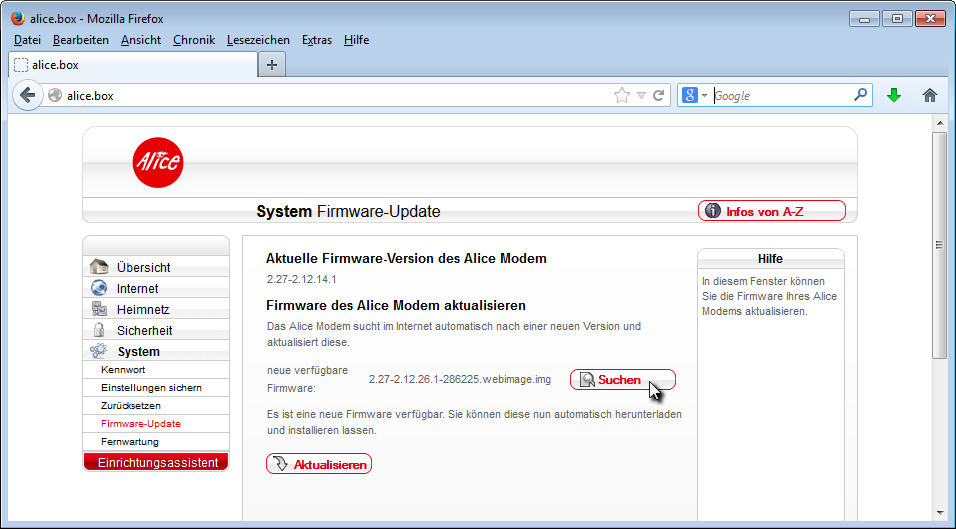Image resolution: width=956 pixels, height=529 pixels.
Task: Open the Ansicht menu
Action: [141, 40]
